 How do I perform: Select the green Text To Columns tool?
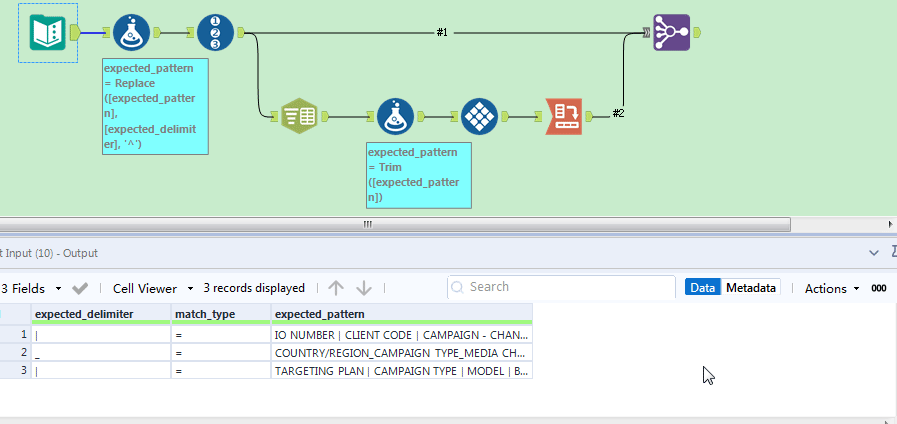coord(300,116)
